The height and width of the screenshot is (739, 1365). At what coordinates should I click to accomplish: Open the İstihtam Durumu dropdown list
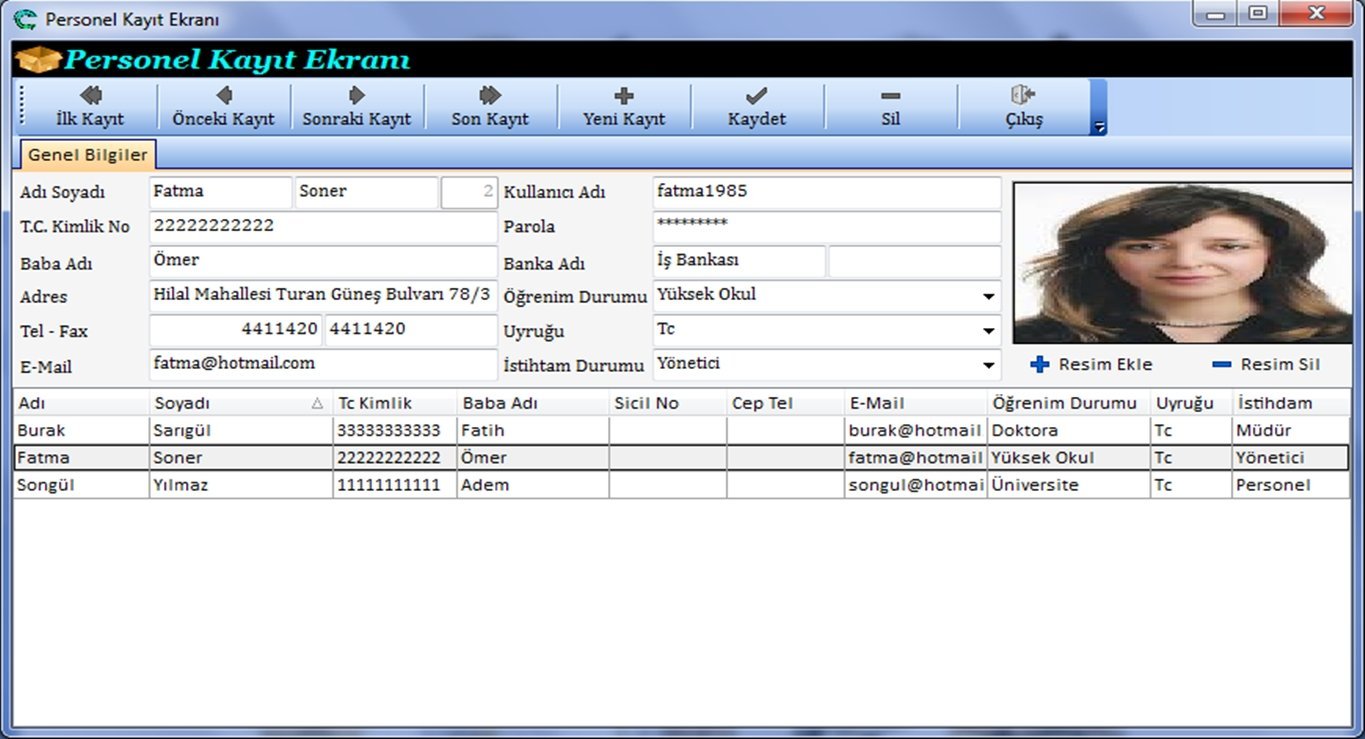tap(988, 366)
